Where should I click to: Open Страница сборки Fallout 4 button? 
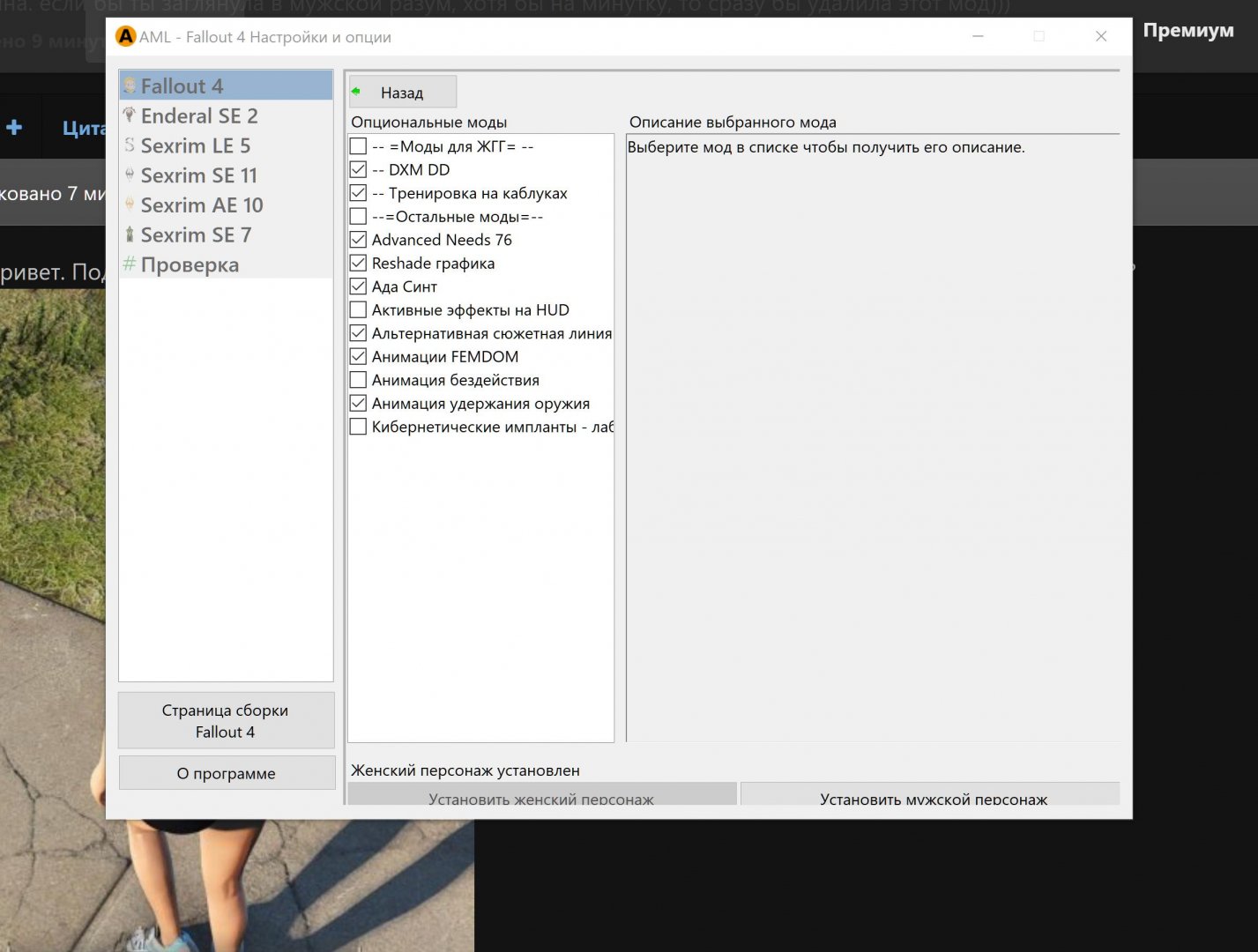pos(226,720)
